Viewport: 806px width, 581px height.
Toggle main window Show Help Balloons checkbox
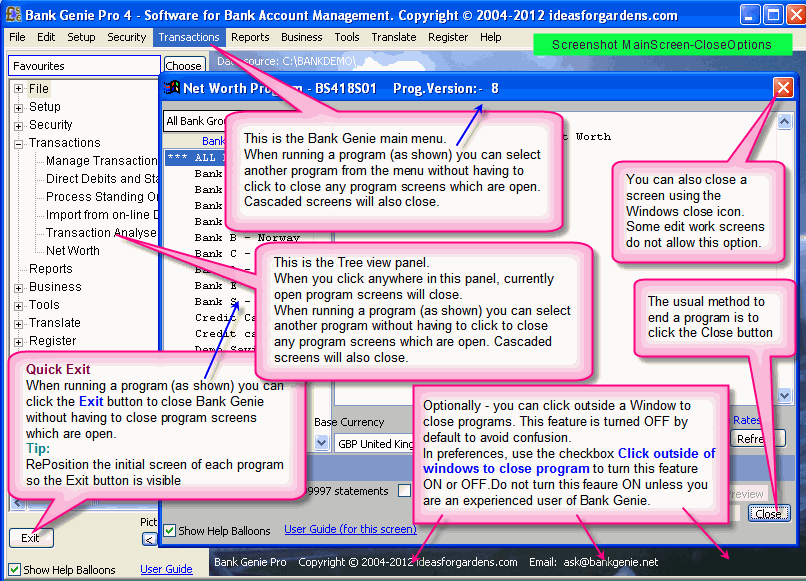(x=14, y=570)
